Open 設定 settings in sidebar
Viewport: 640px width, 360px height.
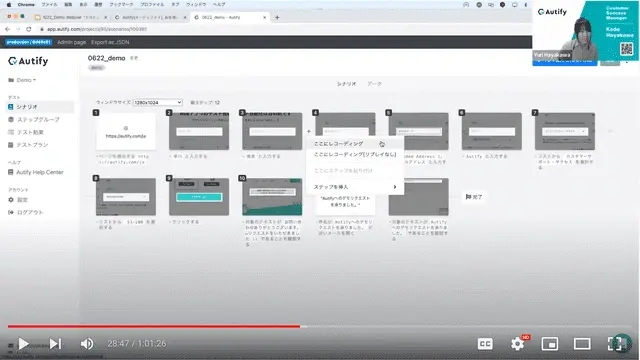tap(18, 200)
